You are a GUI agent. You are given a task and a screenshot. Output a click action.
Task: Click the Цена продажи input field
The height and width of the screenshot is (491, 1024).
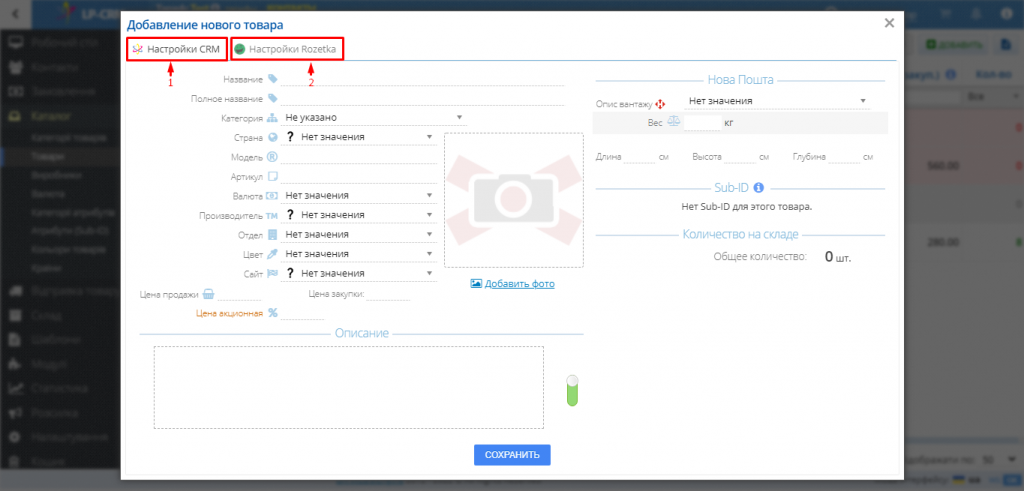tap(238, 294)
